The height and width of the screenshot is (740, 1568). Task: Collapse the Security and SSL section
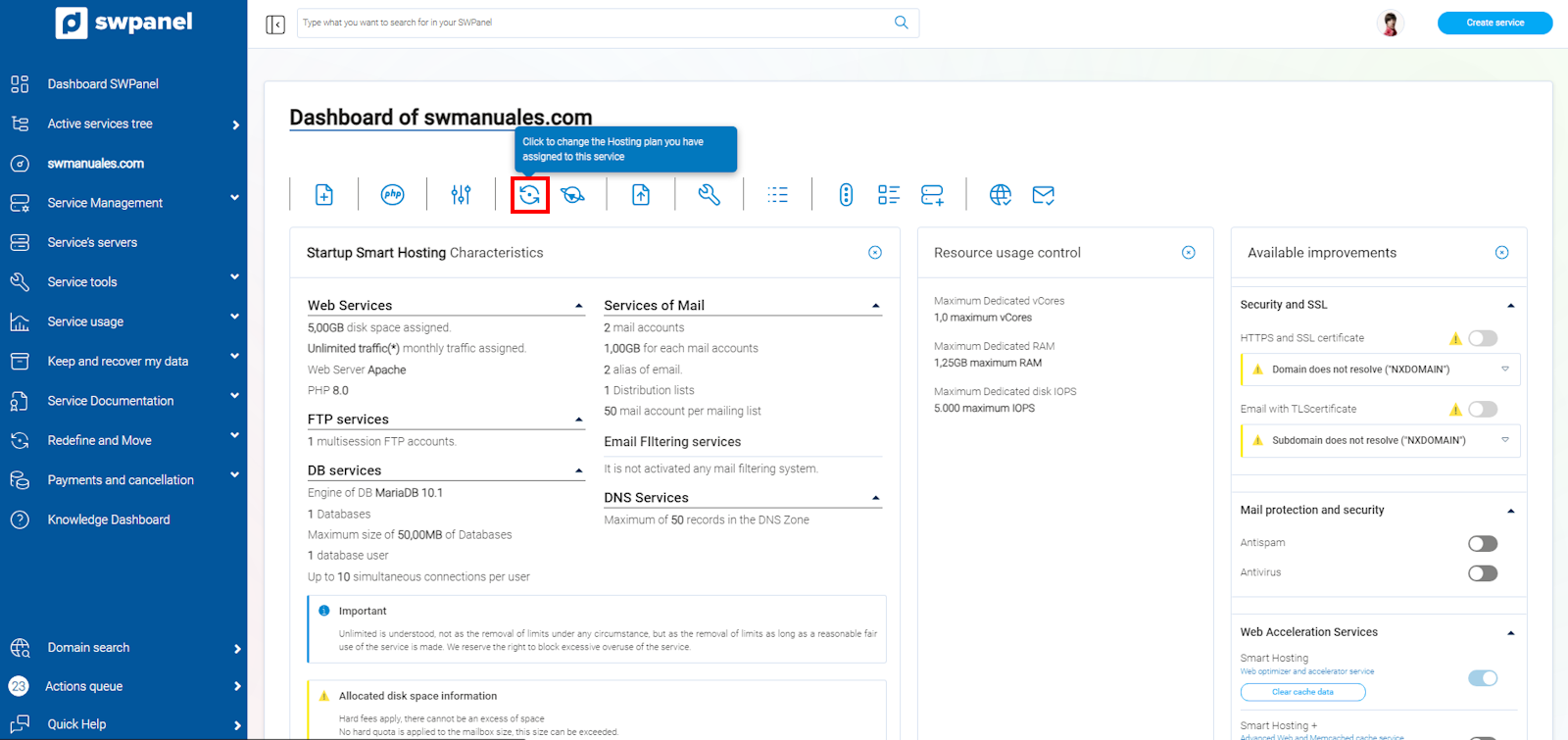(x=1511, y=305)
